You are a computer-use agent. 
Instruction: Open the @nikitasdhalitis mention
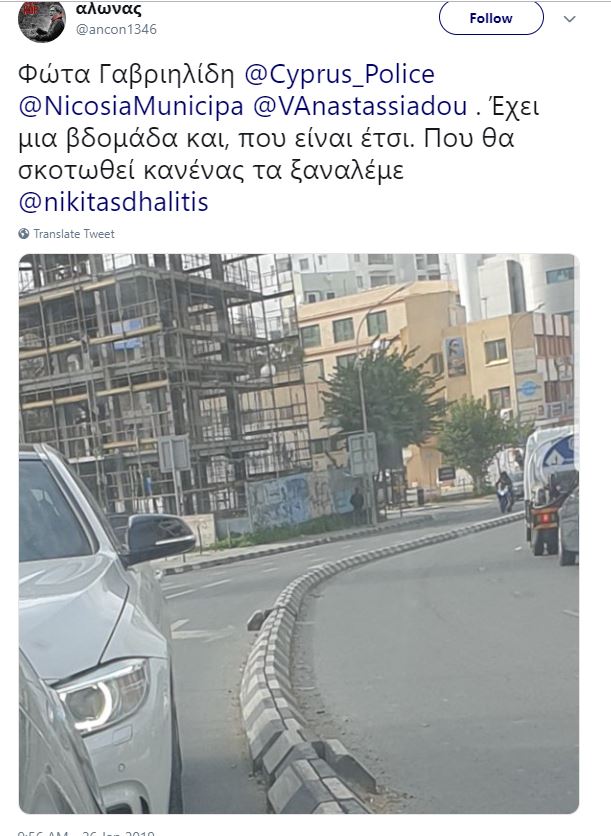[113, 202]
